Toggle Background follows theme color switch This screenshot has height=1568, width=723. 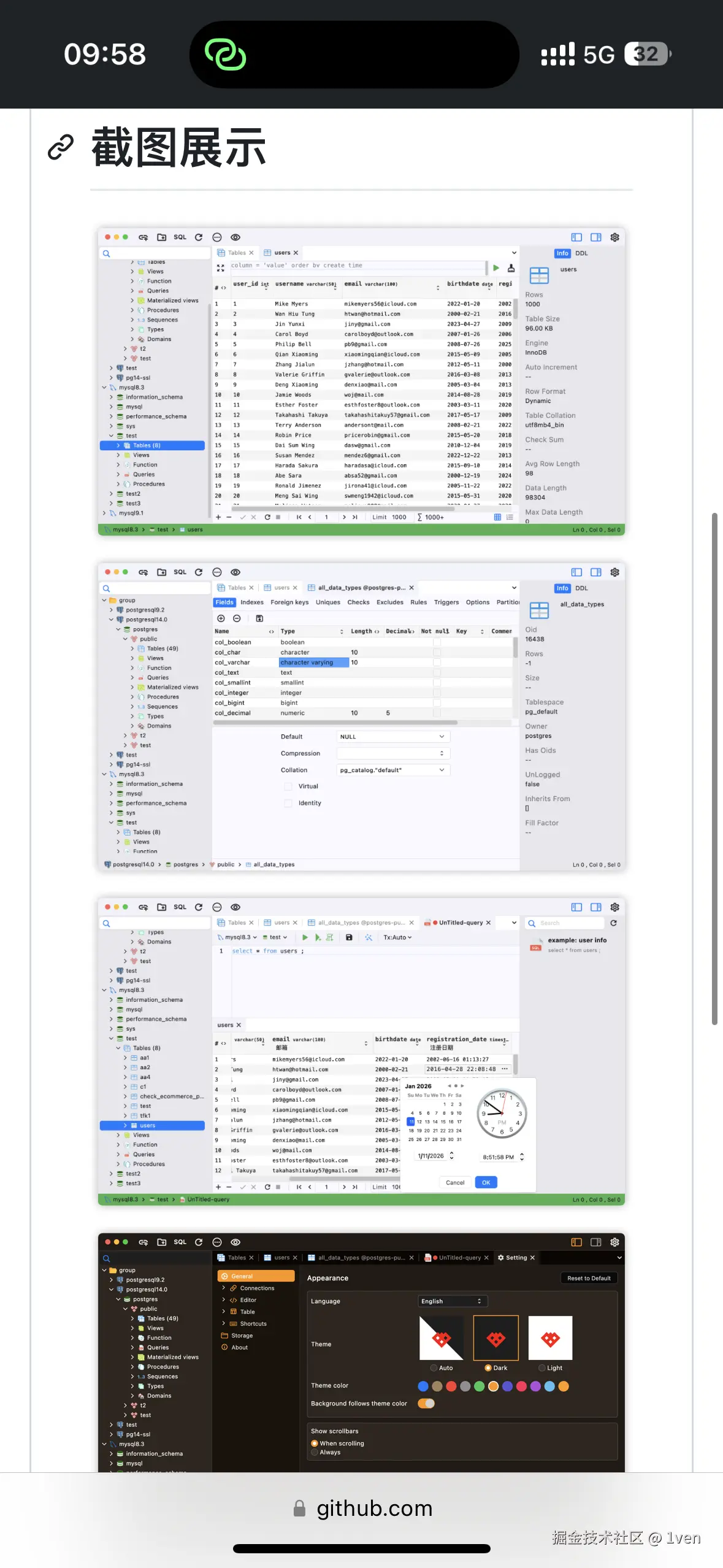426,1404
